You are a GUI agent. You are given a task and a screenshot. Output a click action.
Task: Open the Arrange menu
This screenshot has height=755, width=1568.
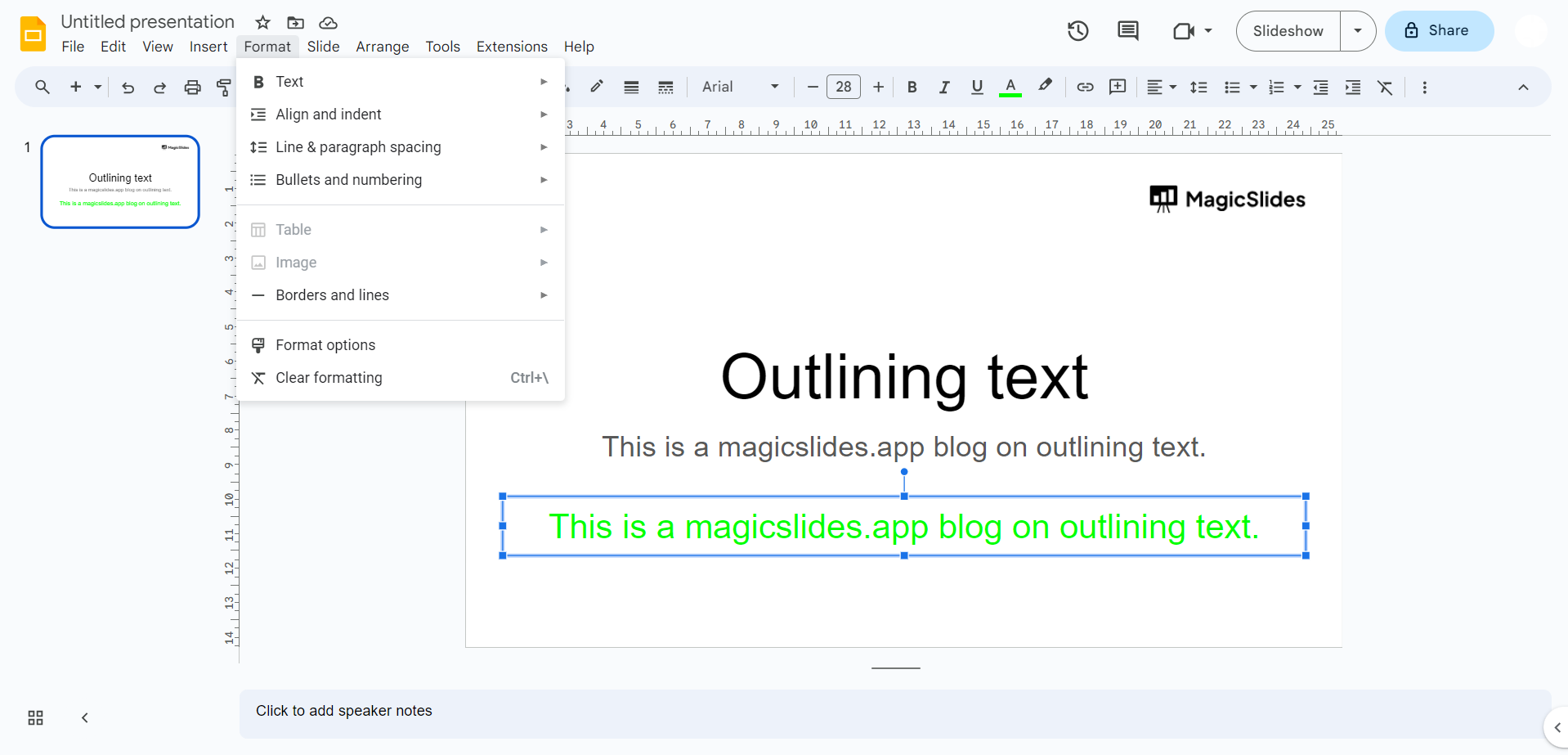coord(382,47)
